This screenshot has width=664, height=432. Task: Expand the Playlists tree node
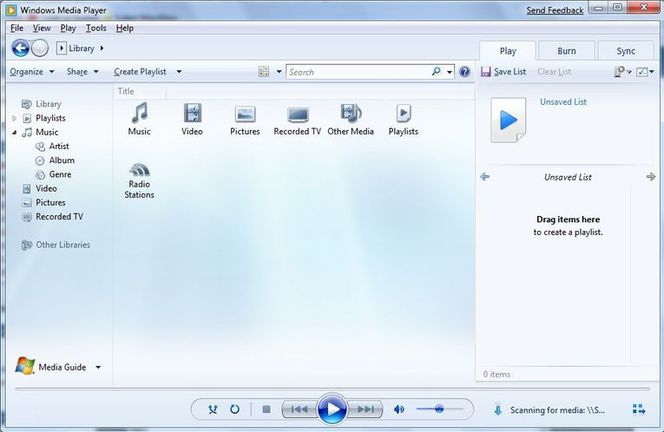coord(14,118)
